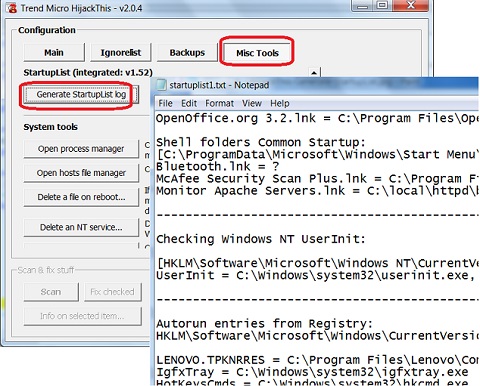This screenshot has width=480, height=386.
Task: Click Open process manager button
Action: point(81,149)
